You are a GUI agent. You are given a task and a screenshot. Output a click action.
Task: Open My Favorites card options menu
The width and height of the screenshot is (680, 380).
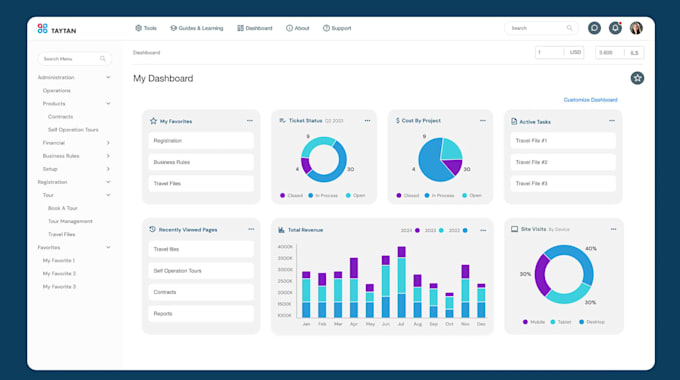point(250,121)
